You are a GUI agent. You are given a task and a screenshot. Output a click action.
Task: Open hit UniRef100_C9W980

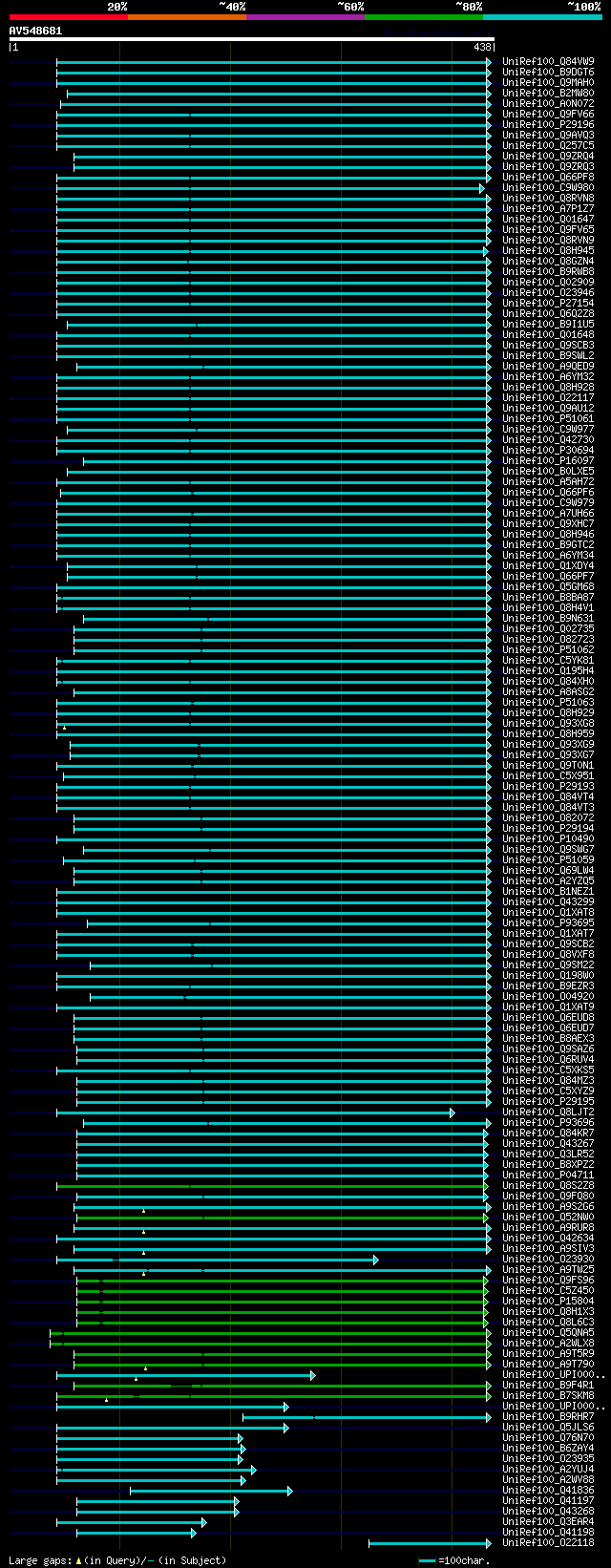(548, 188)
